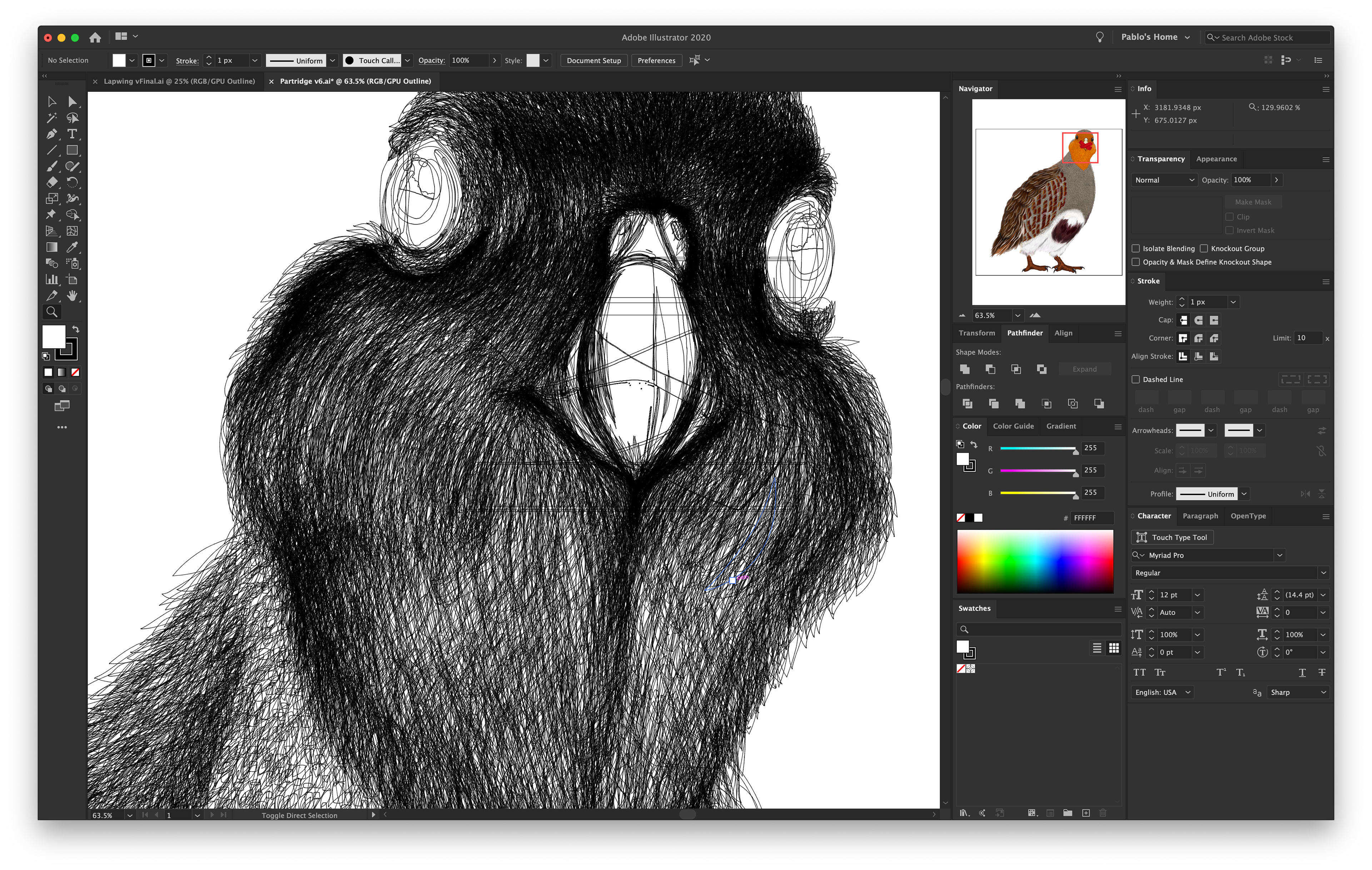Check the Isolate Blending option
Viewport: 1372px width, 870px height.
point(1135,249)
